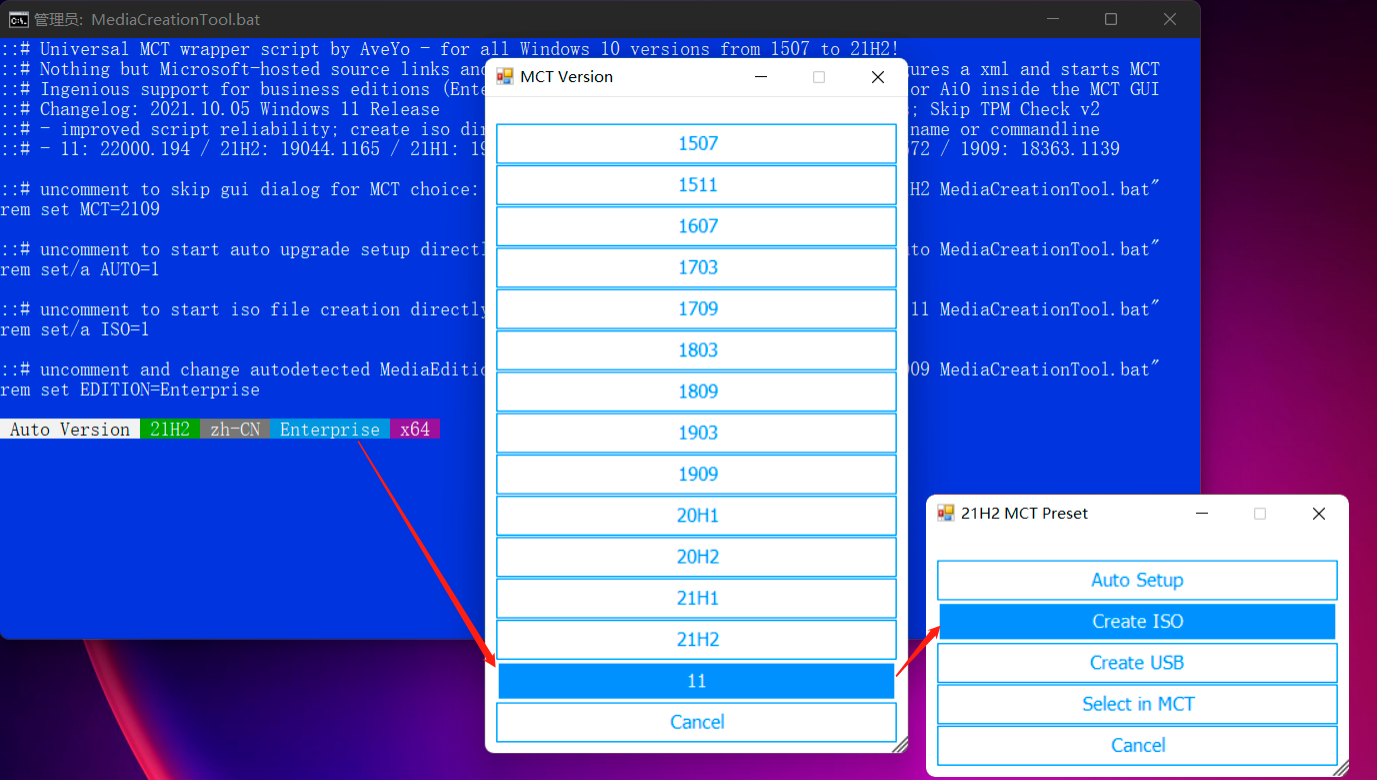Screen dimensions: 1377x780
Task: Click the 21H2 MCT Preset window icon
Action: 945,513
